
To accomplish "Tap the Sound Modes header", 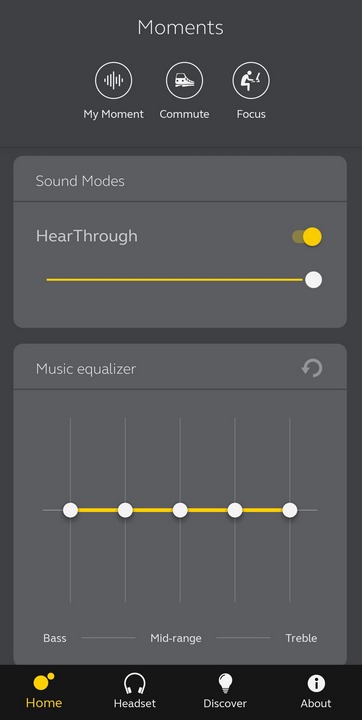I will [80, 181].
